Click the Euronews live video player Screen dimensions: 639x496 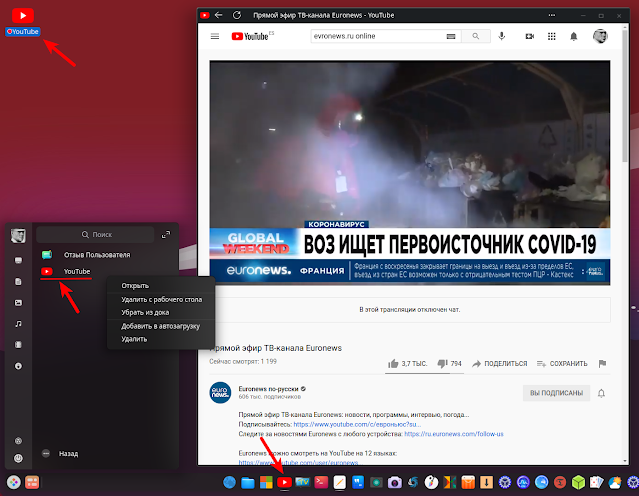click(410, 172)
